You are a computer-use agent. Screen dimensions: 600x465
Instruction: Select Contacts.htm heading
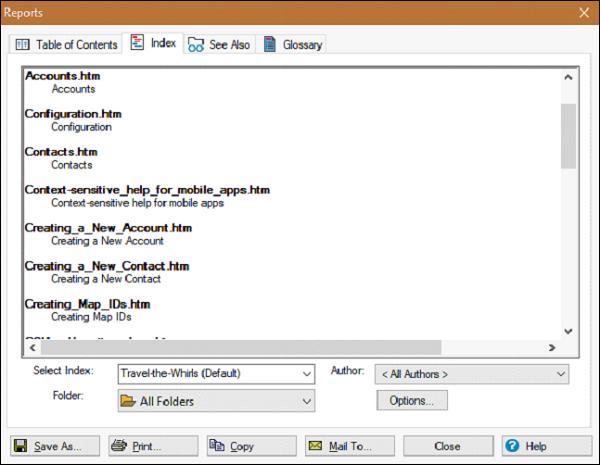(61, 152)
